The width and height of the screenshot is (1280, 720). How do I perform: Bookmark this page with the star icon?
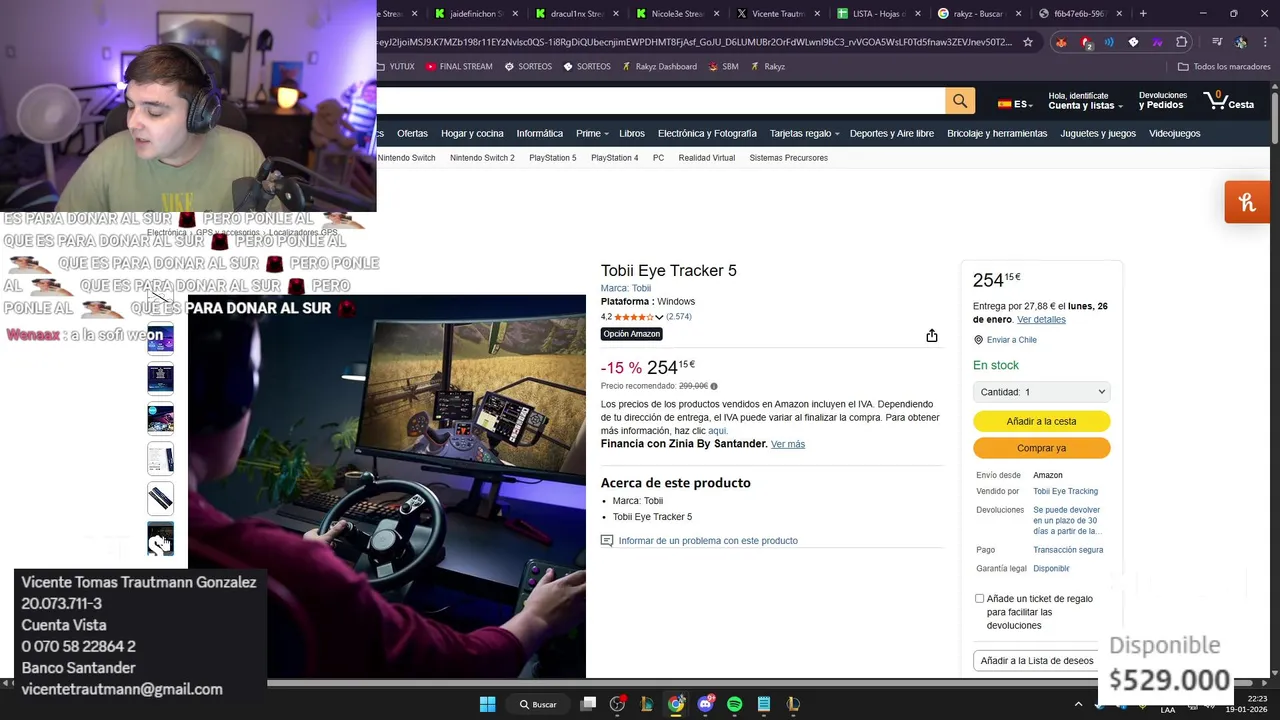(1027, 42)
